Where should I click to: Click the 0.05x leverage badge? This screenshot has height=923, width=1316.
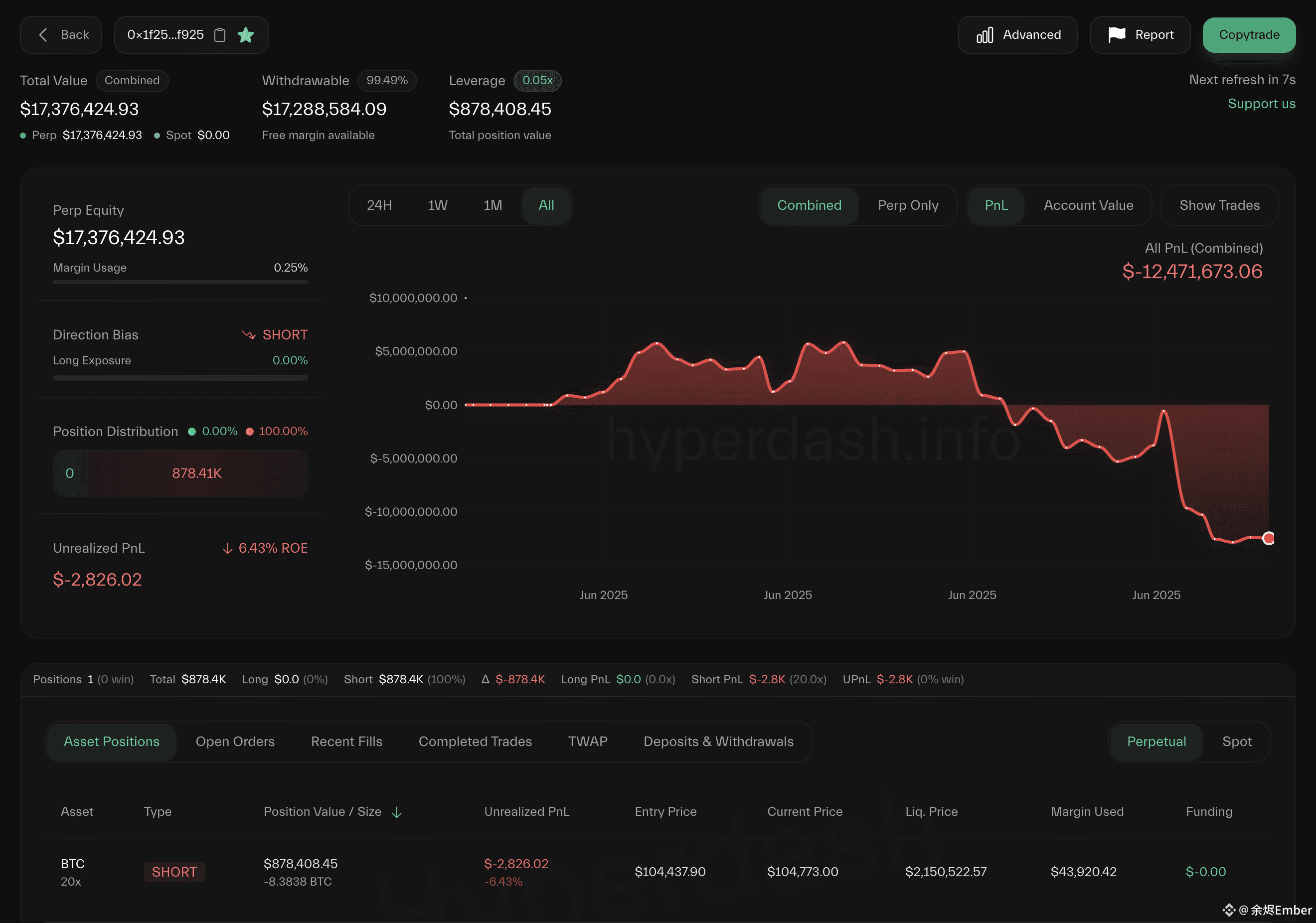pos(537,80)
